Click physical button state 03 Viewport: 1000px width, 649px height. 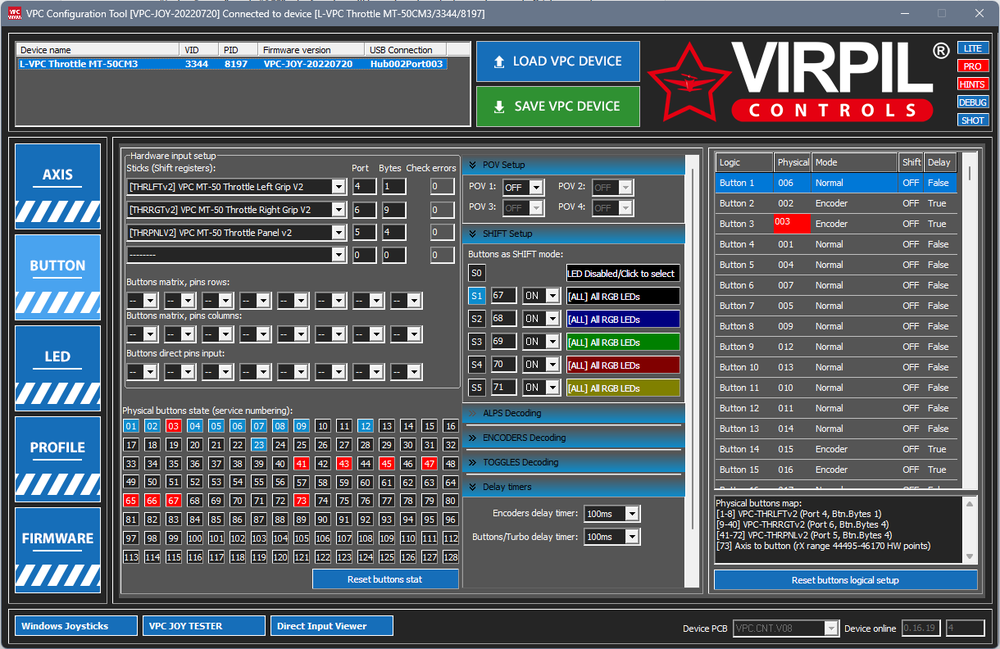click(173, 427)
